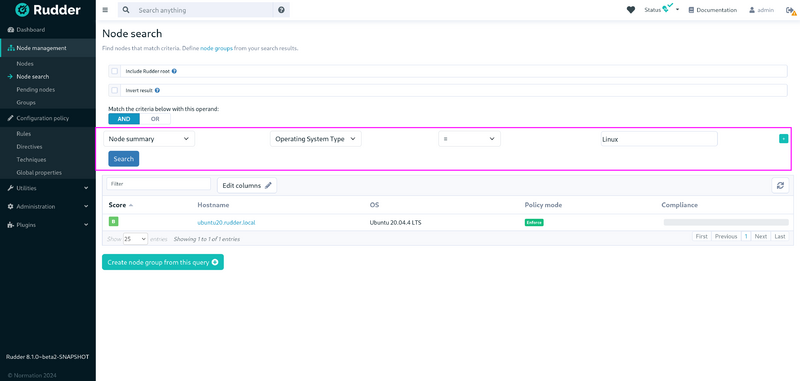Go to Next page
The width and height of the screenshot is (800, 381).
tap(761, 237)
